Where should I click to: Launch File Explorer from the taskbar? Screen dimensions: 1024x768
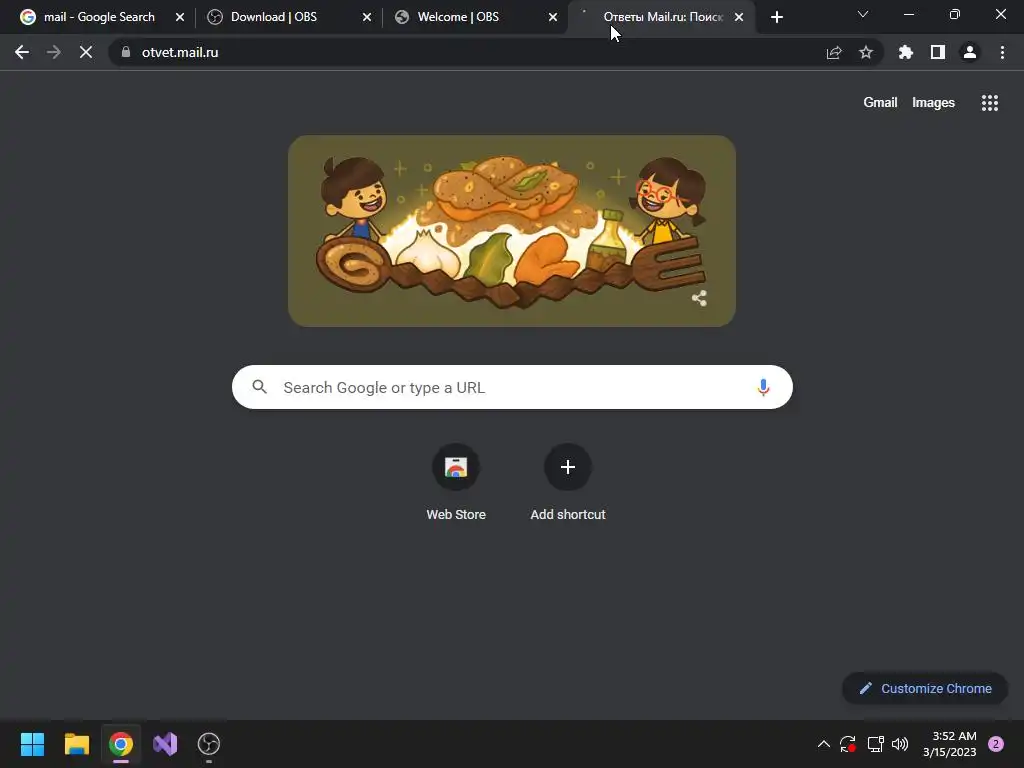[x=76, y=744]
